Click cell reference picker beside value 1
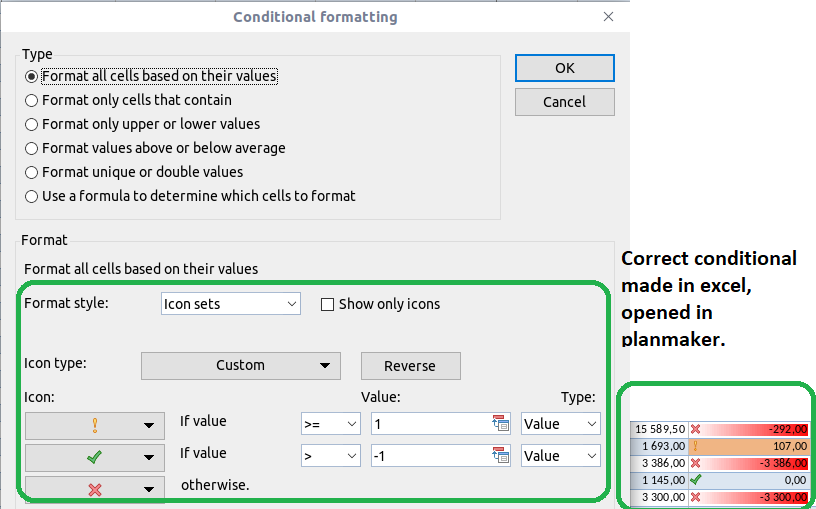This screenshot has width=816, height=509. pos(501,424)
